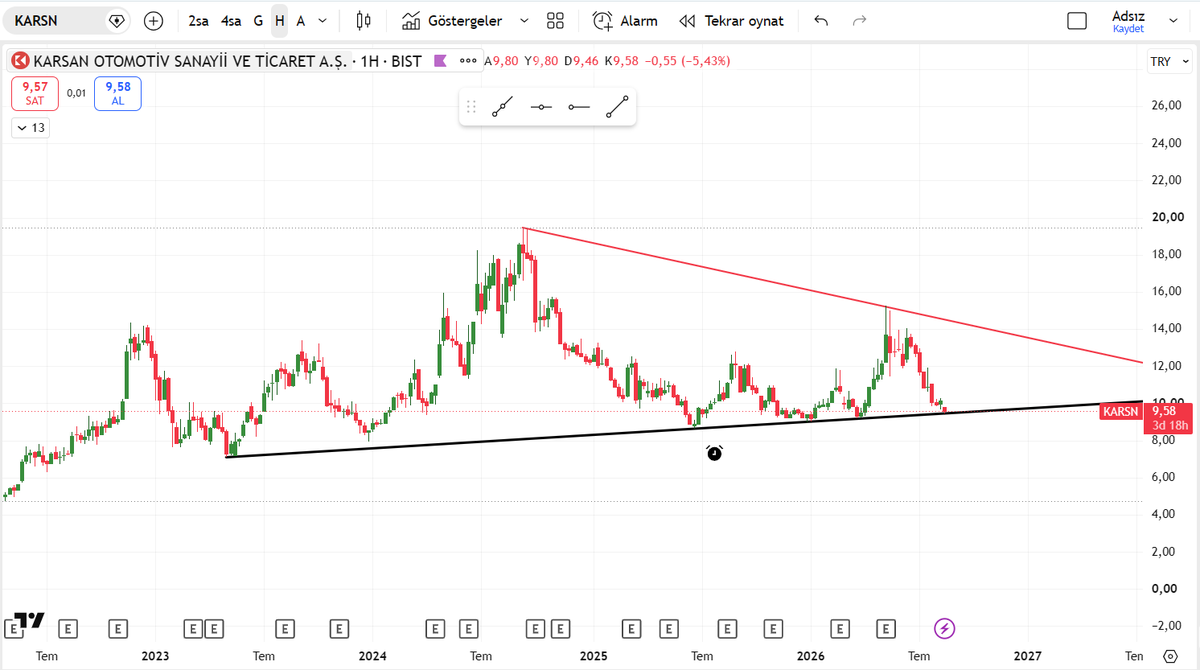Select the H weekly interval
Image resolution: width=1200 pixels, height=670 pixels.
point(280,20)
